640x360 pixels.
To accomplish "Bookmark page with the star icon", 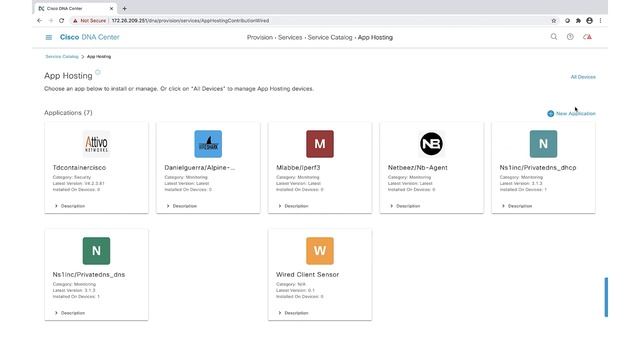I will [x=554, y=20].
